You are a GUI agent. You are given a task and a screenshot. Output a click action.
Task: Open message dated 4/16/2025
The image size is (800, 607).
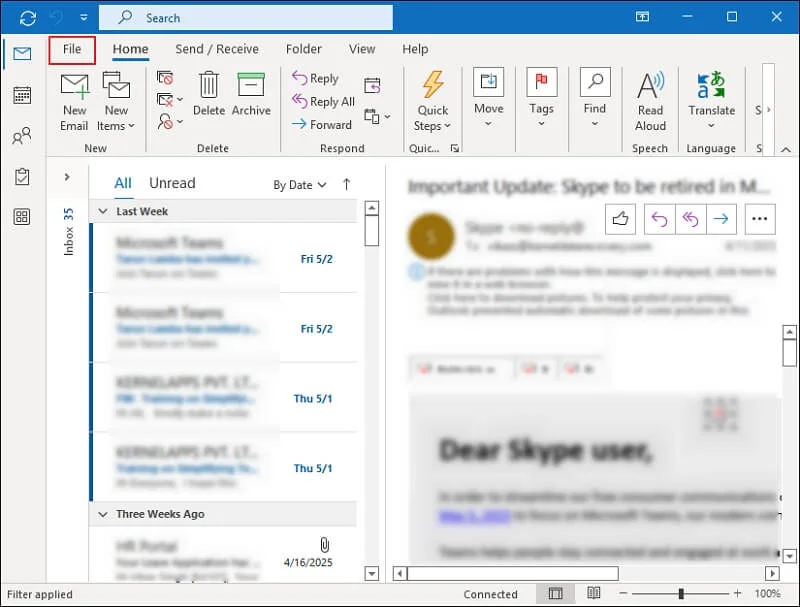222,556
